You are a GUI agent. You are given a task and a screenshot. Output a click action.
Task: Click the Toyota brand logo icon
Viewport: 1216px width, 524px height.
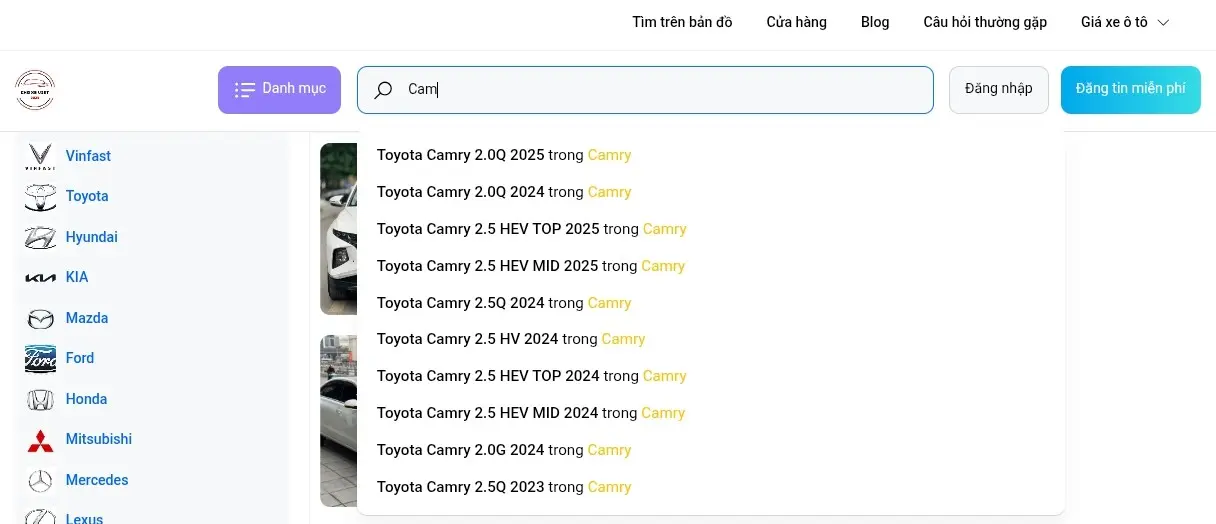[40, 197]
